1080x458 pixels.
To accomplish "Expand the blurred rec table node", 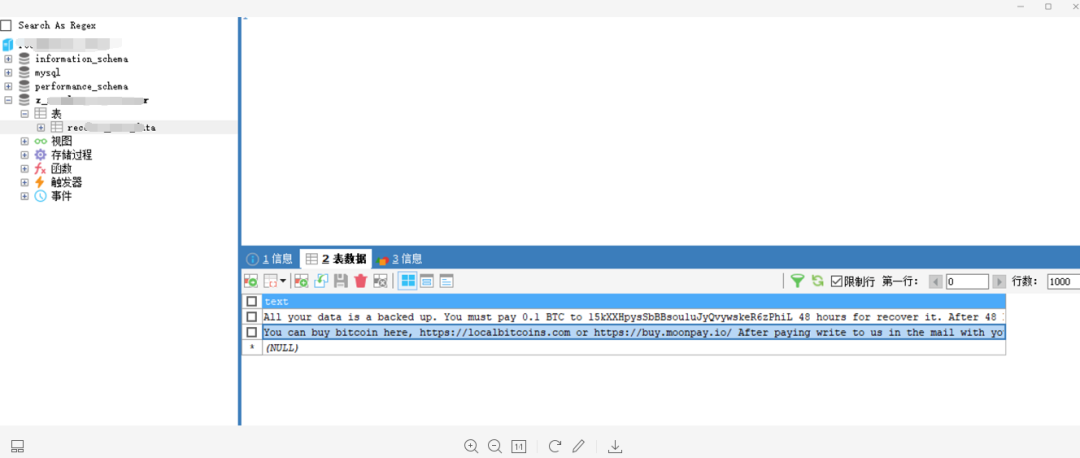I will [x=41, y=127].
